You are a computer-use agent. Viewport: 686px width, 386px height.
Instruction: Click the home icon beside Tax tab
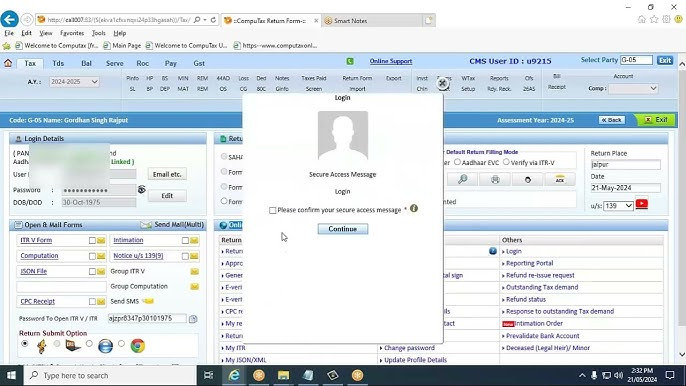8,63
